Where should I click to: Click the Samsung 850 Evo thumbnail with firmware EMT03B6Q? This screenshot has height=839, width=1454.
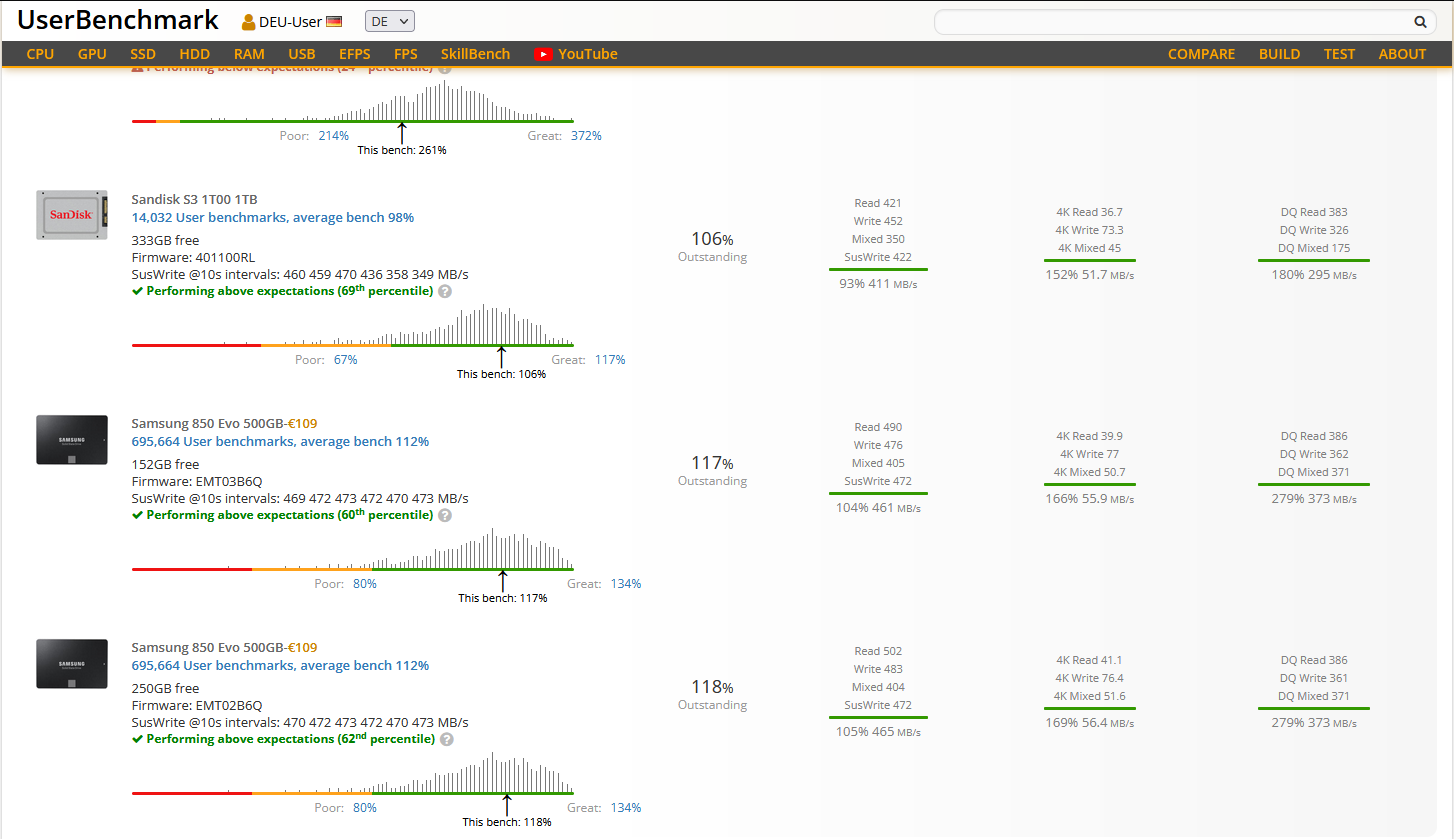click(x=71, y=440)
